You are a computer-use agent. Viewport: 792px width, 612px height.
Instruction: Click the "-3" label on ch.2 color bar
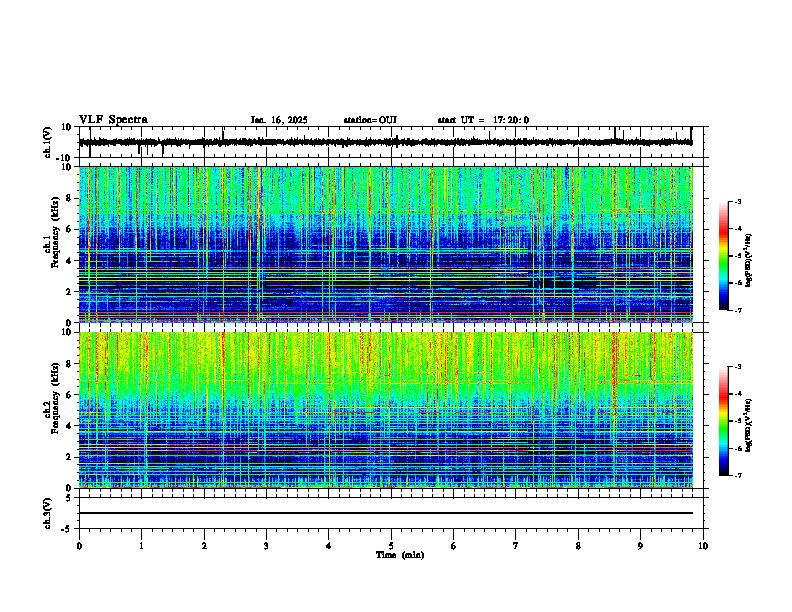coord(738,367)
